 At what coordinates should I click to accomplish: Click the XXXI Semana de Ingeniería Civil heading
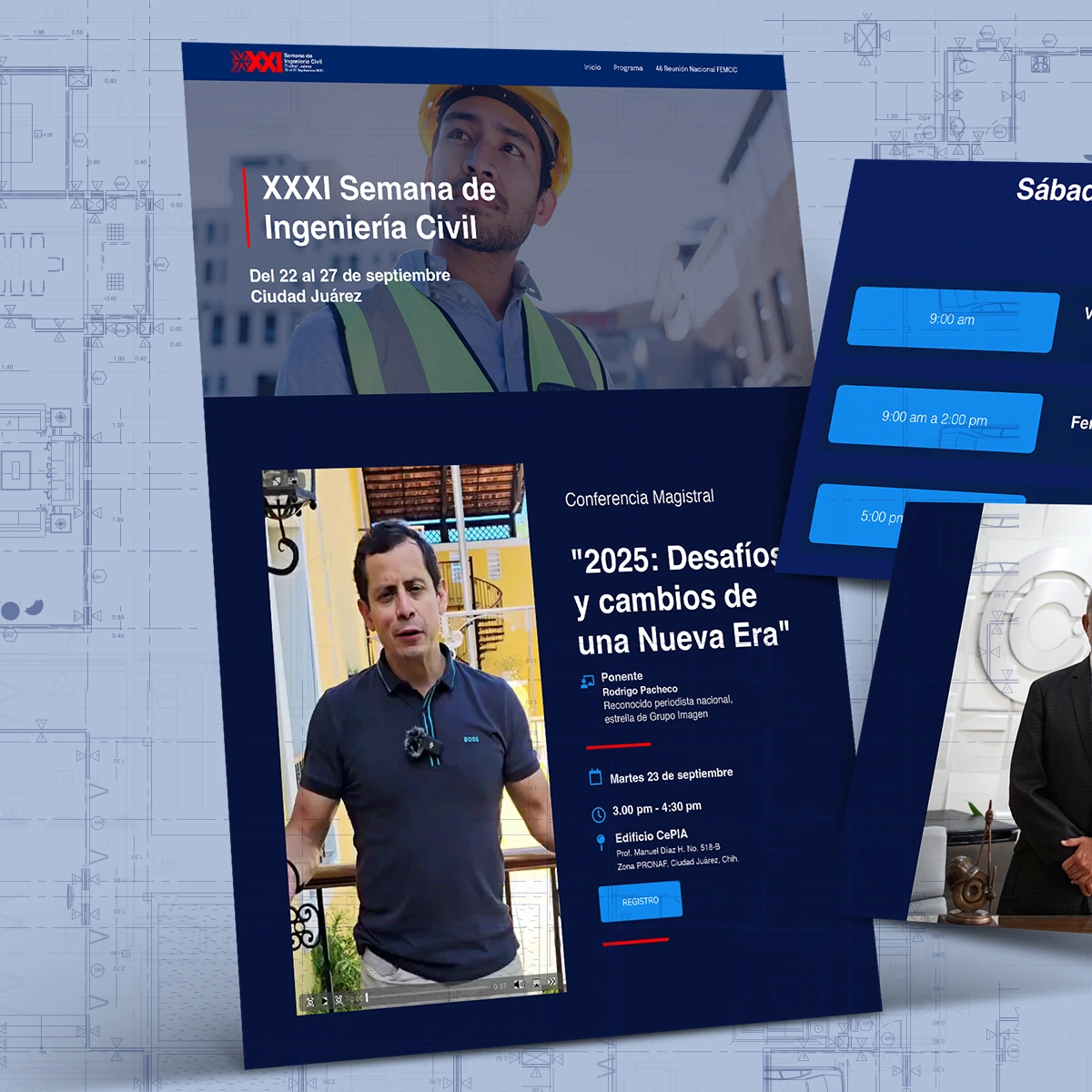pos(379,208)
